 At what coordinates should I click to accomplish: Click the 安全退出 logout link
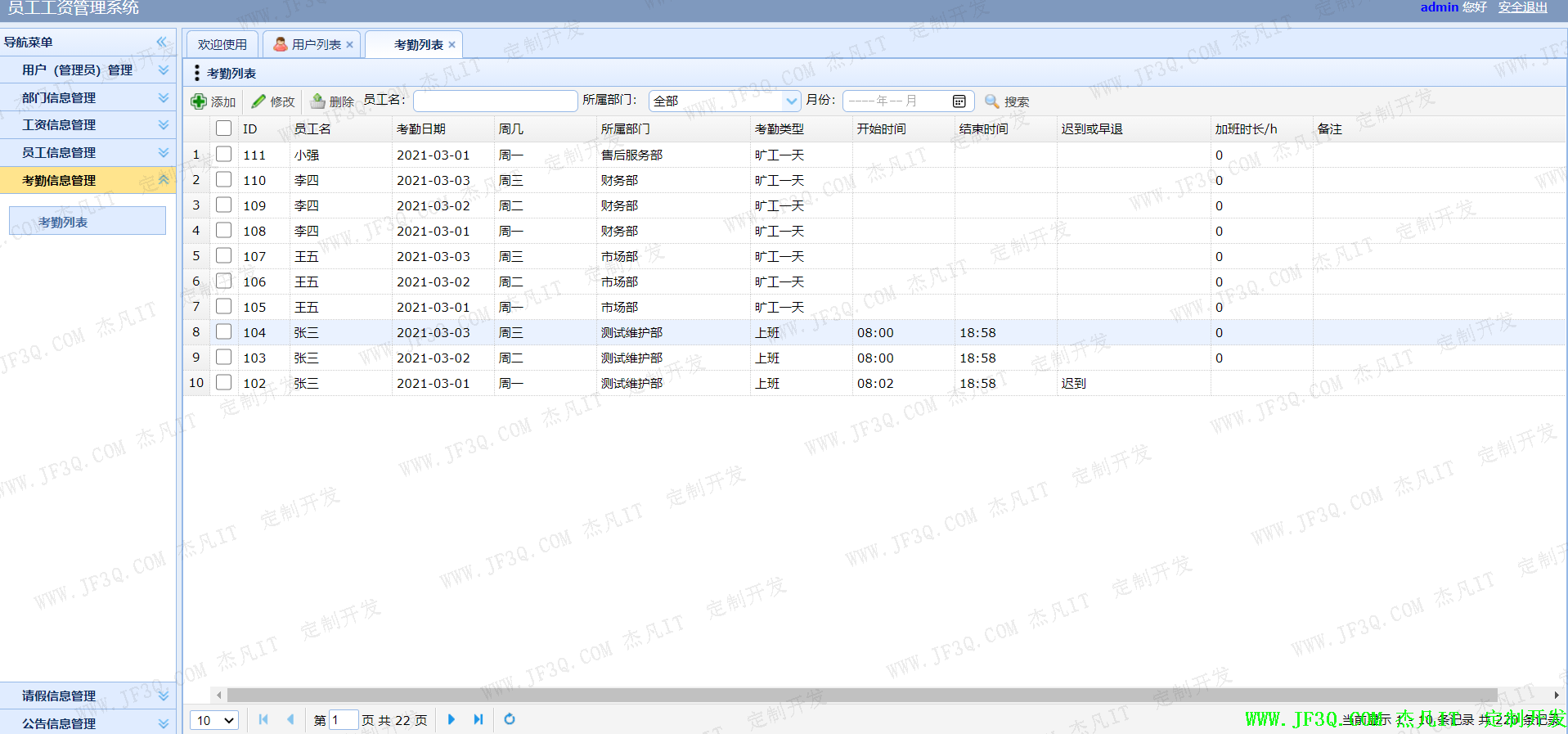click(x=1522, y=7)
